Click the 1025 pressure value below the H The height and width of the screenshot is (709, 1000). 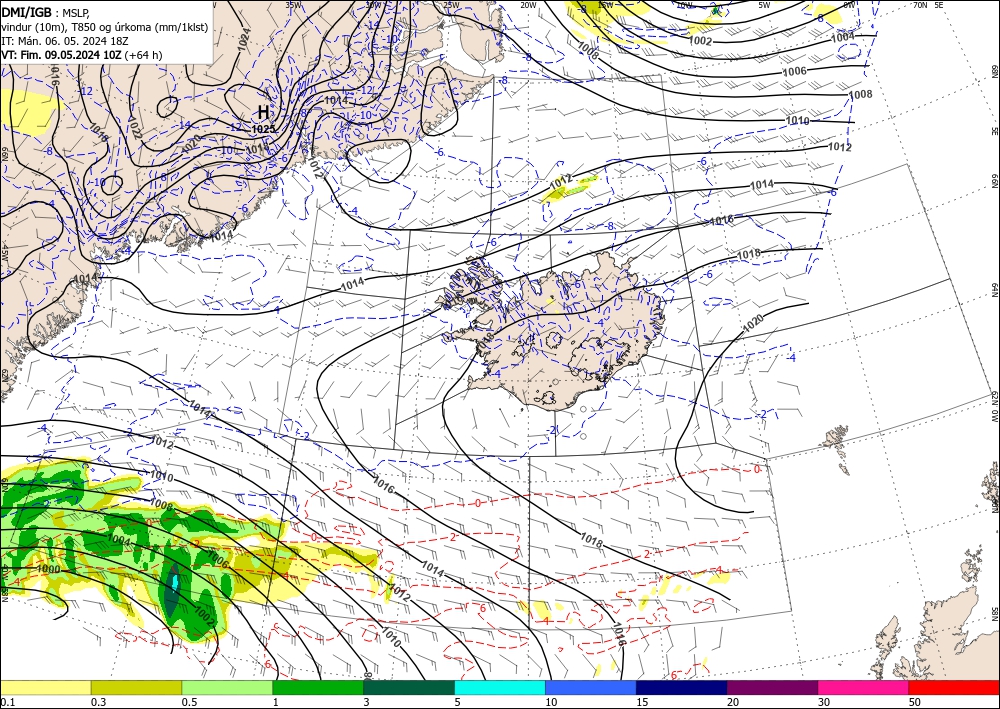click(263, 129)
